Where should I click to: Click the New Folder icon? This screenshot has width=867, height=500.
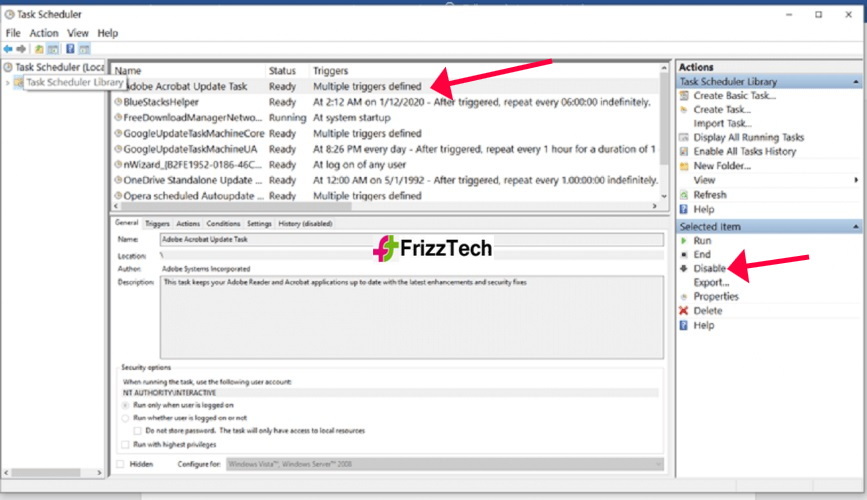tap(684, 166)
